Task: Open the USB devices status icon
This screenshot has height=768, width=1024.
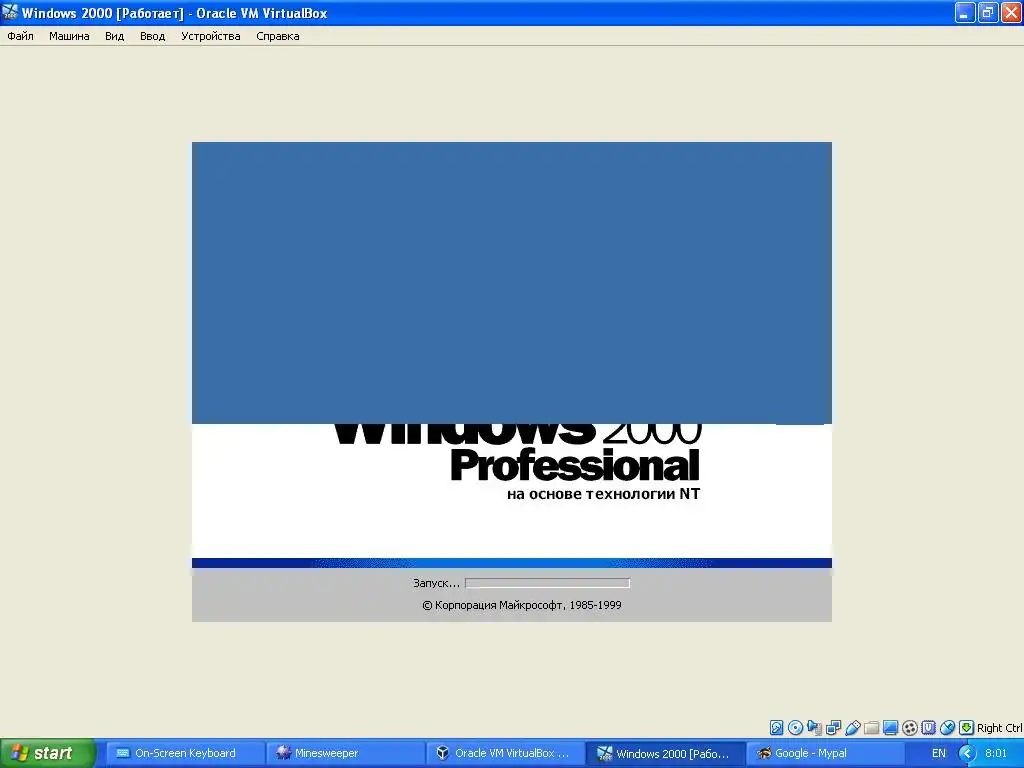Action: (852, 728)
